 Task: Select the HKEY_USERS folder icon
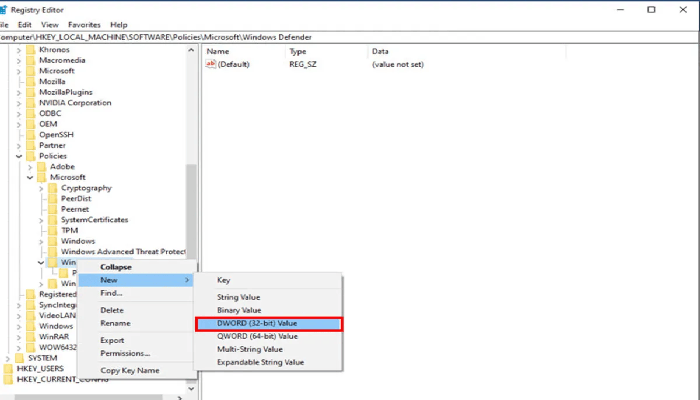tap(8, 368)
